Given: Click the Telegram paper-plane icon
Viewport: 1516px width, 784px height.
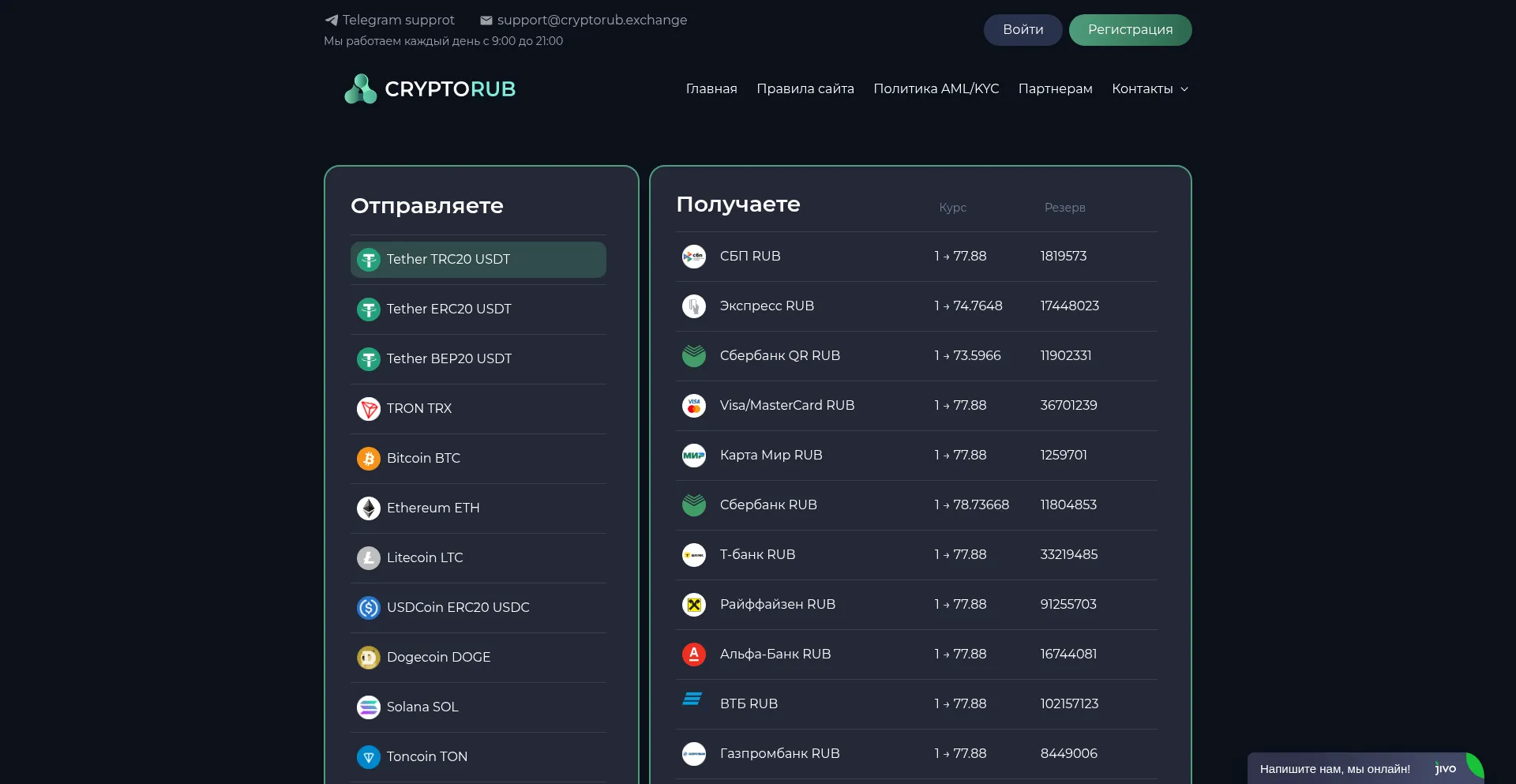Looking at the screenshot, I should (332, 21).
